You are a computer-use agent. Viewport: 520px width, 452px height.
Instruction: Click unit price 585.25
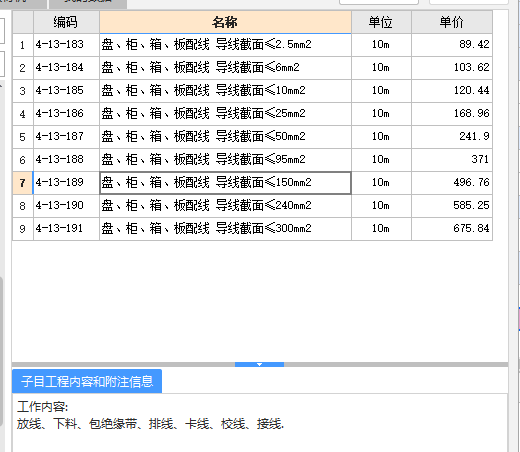pos(452,206)
